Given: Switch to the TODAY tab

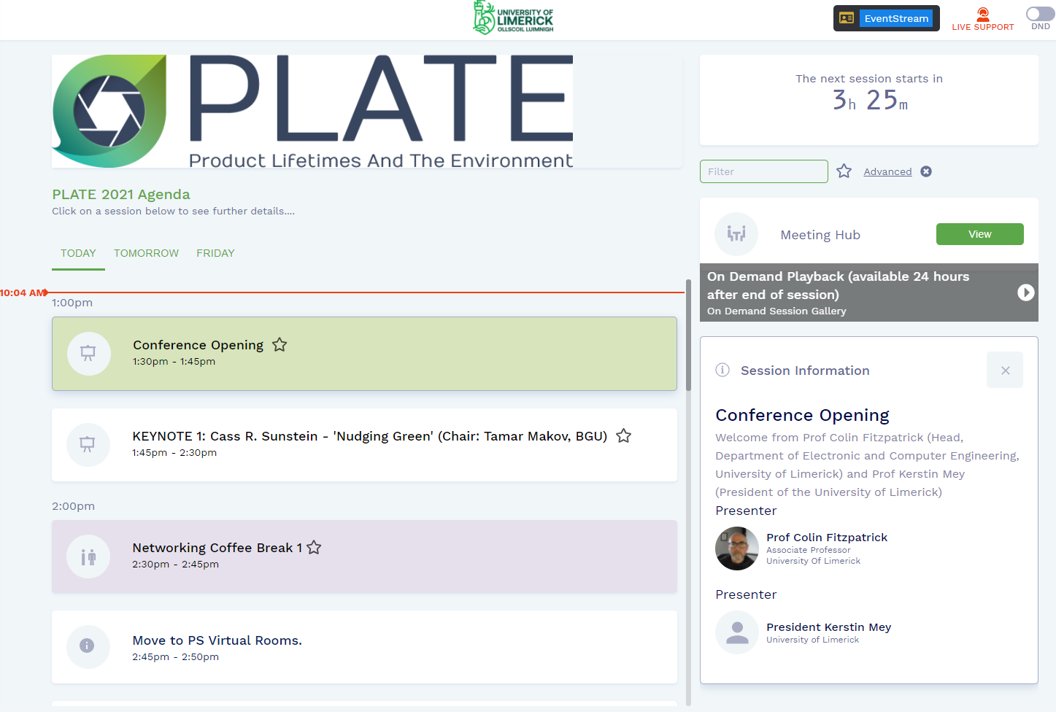Looking at the screenshot, I should (x=78, y=253).
